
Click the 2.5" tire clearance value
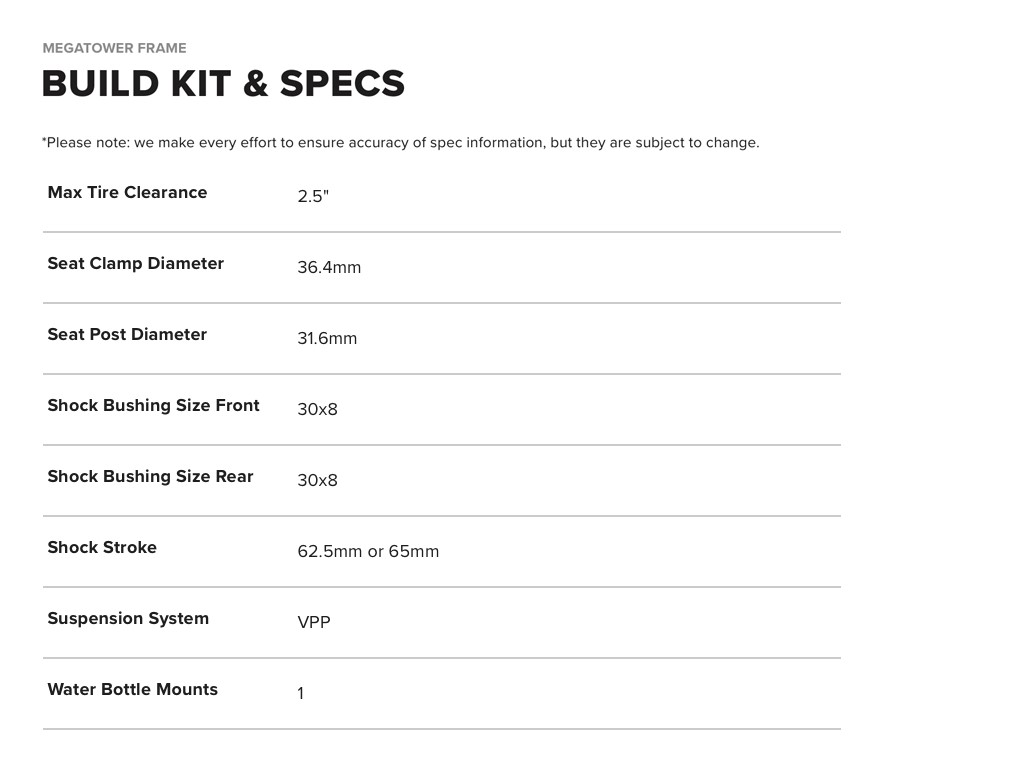[313, 197]
